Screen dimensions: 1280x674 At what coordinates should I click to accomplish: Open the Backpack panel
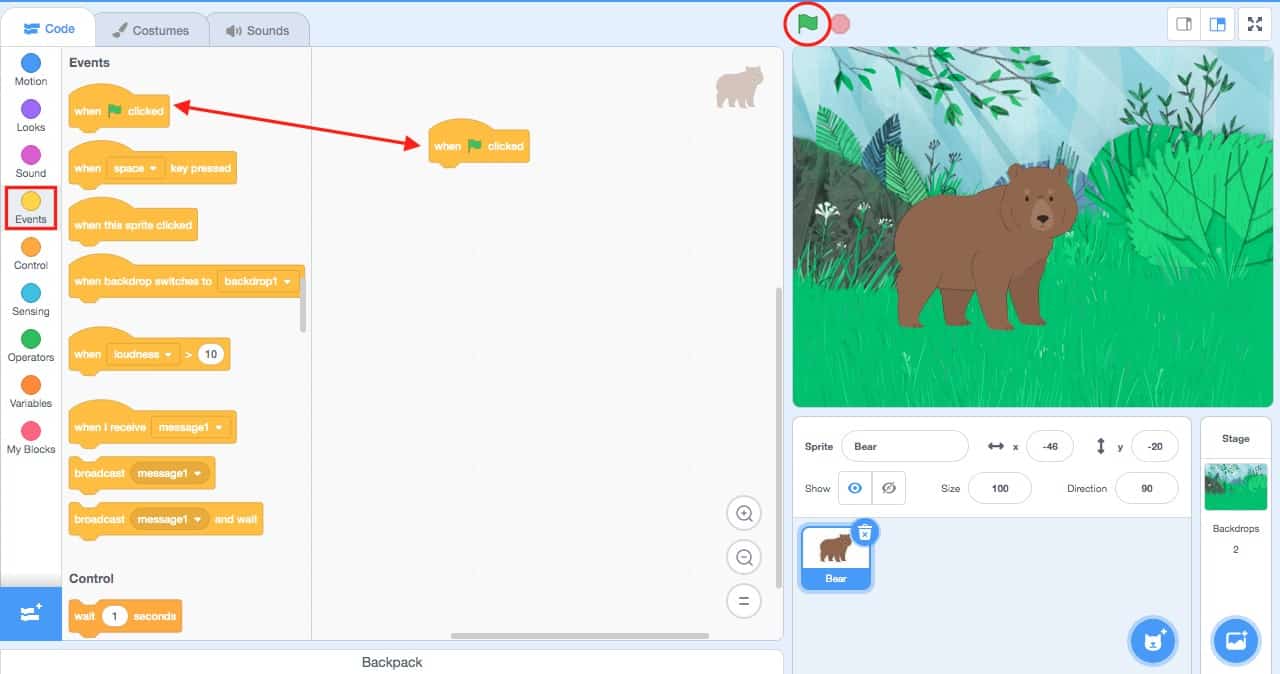point(392,662)
